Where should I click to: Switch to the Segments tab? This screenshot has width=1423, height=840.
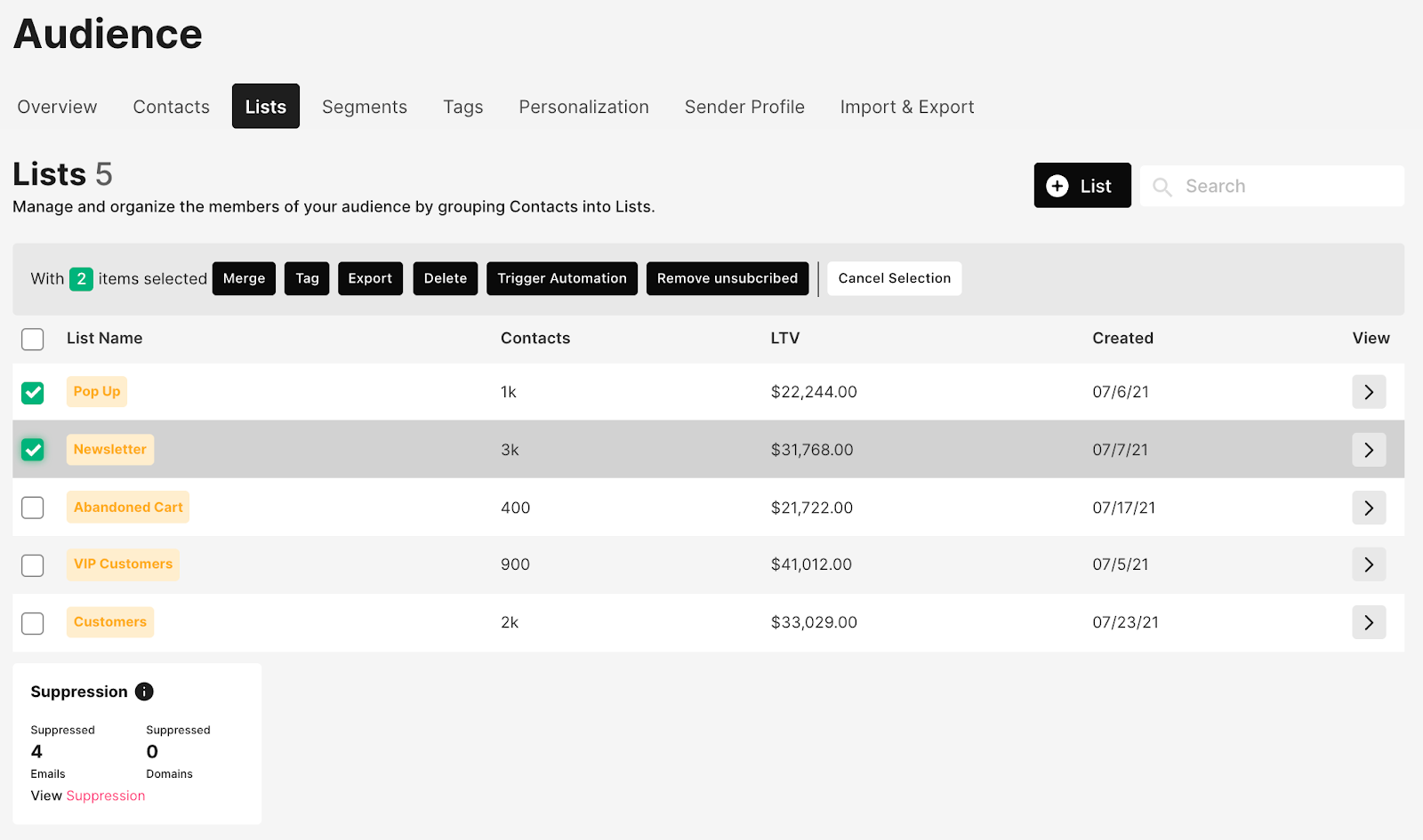(364, 107)
